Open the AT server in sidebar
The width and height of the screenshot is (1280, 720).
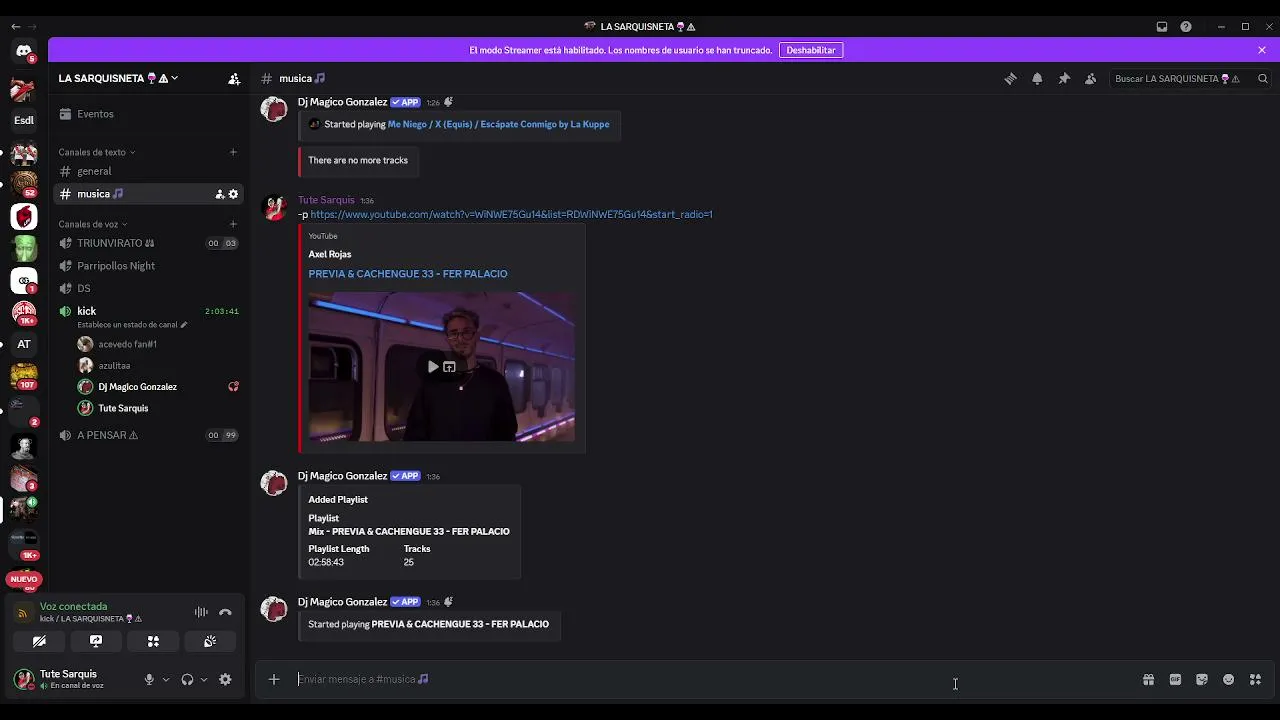coord(24,344)
